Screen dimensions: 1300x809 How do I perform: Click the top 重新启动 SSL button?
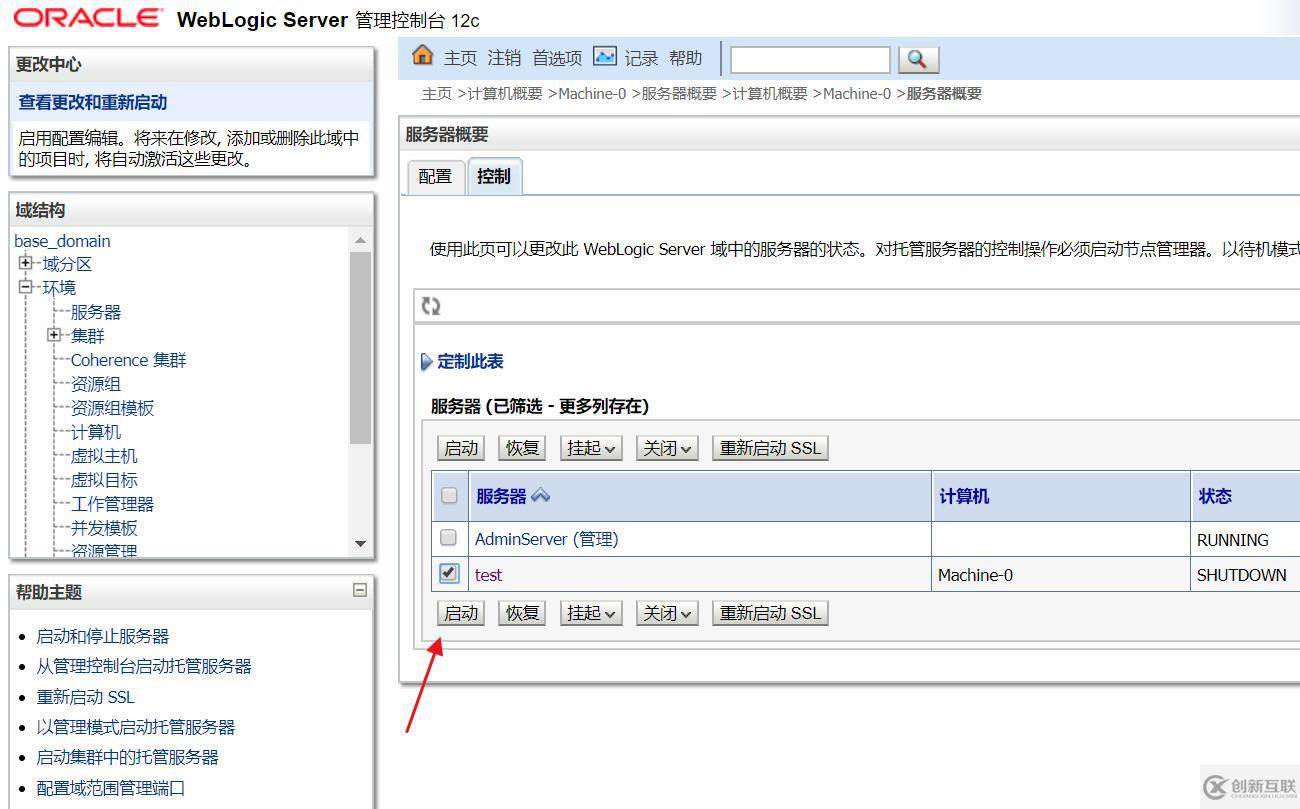pyautogui.click(x=770, y=448)
